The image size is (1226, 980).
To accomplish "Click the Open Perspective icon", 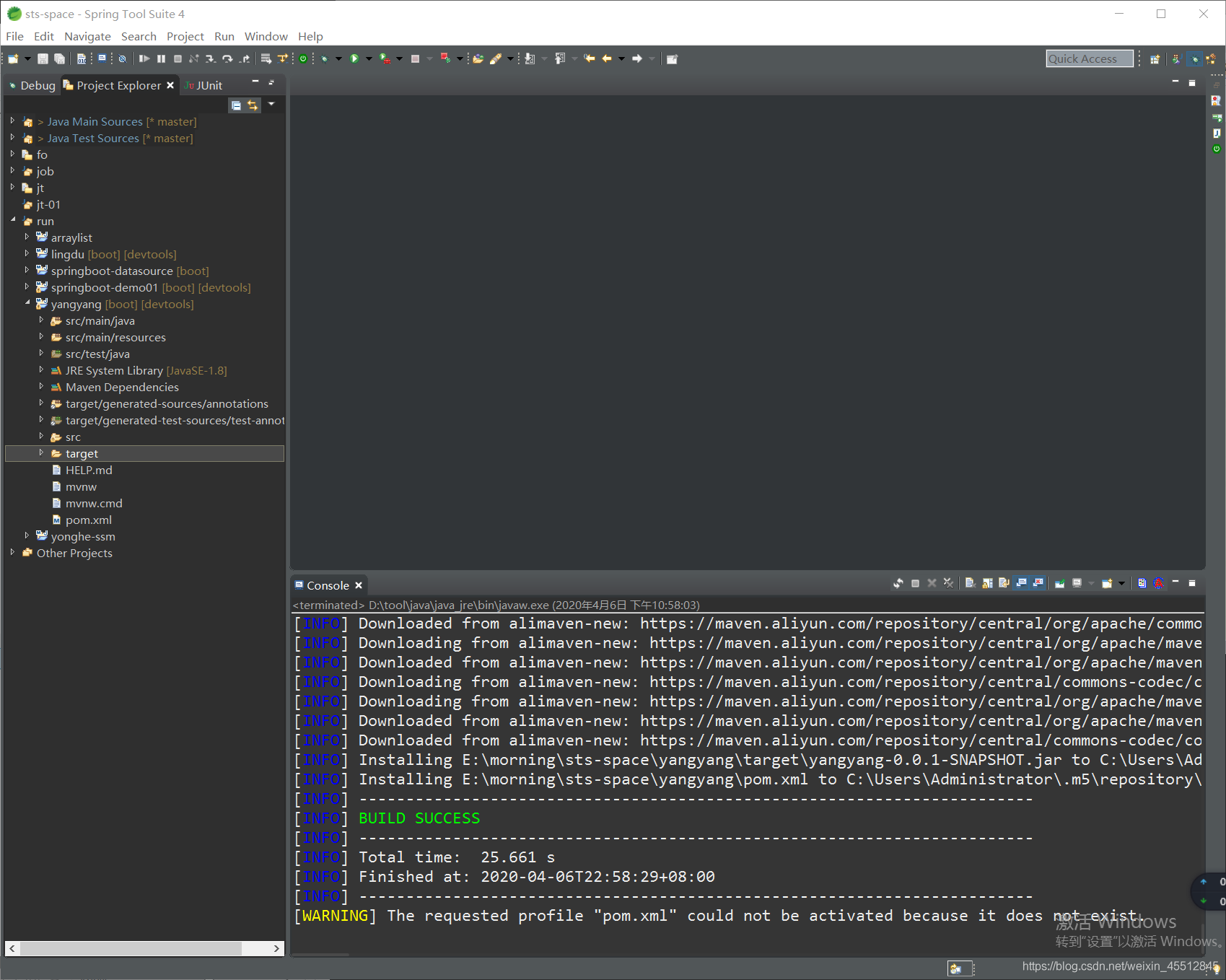I will click(1155, 59).
